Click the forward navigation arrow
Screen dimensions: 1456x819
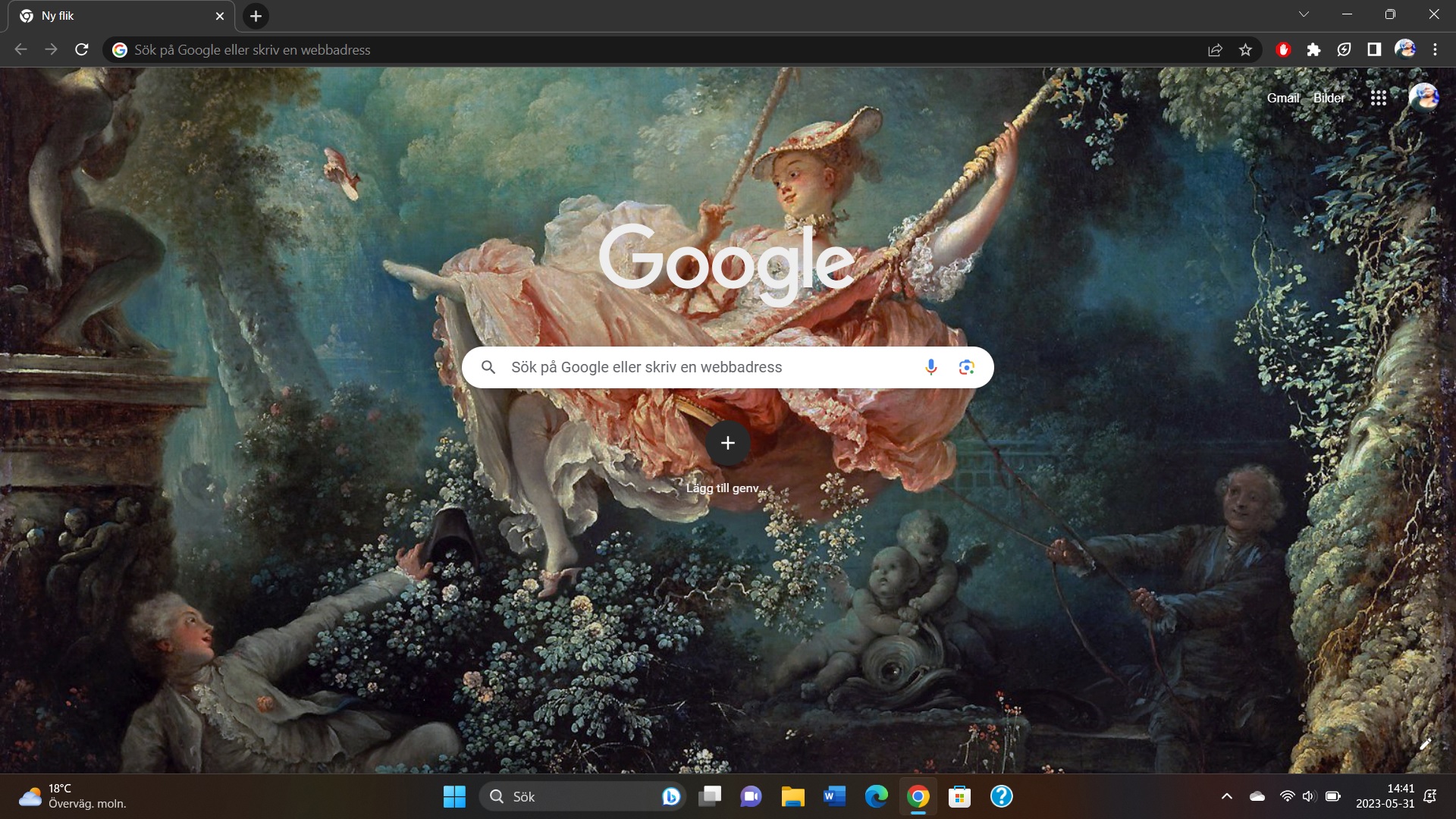(51, 49)
